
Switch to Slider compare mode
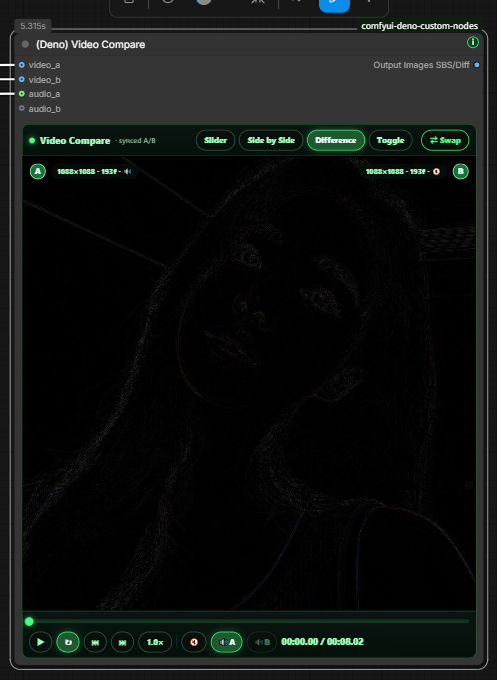click(x=215, y=141)
